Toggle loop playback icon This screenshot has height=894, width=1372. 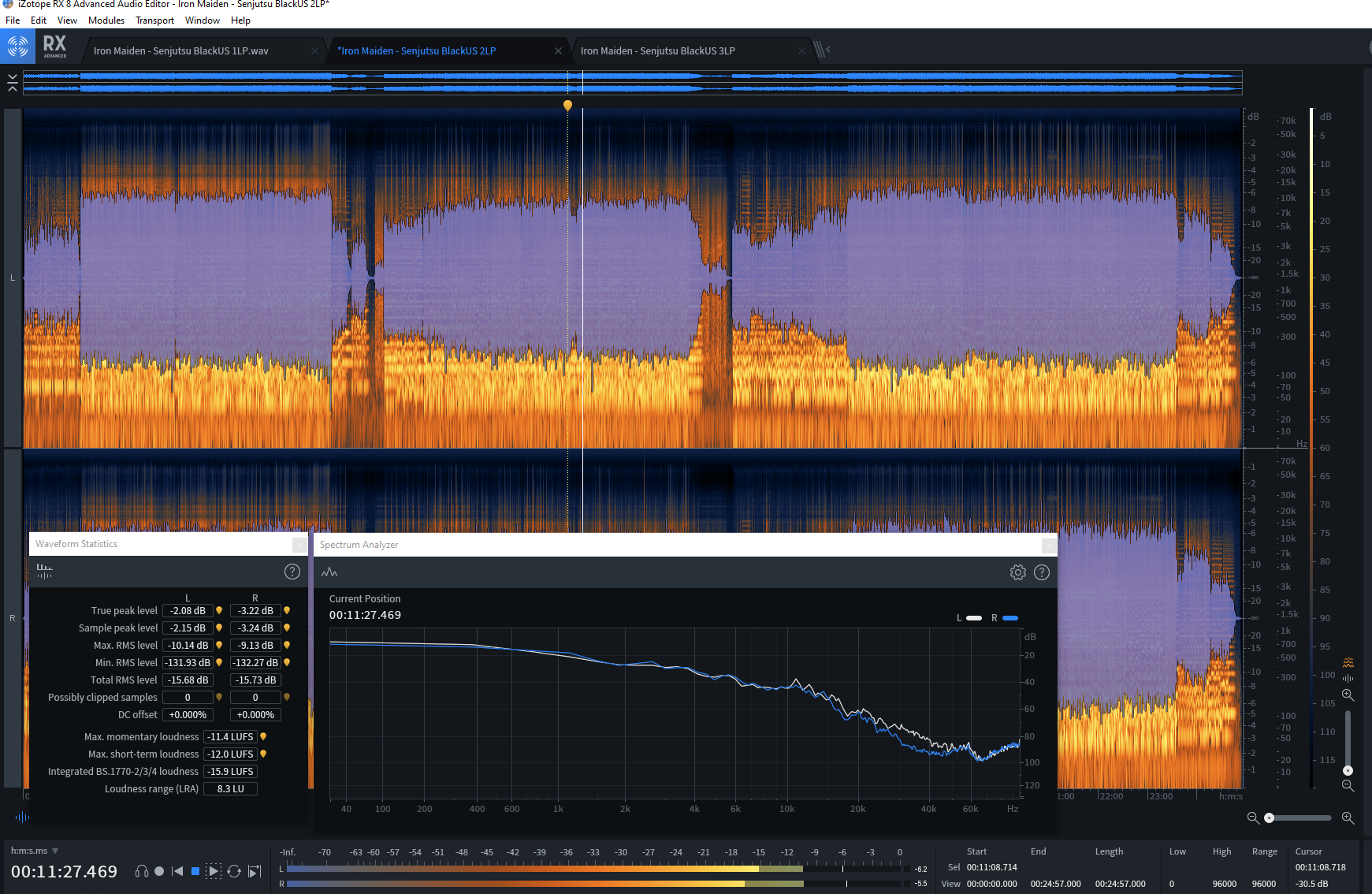(234, 871)
